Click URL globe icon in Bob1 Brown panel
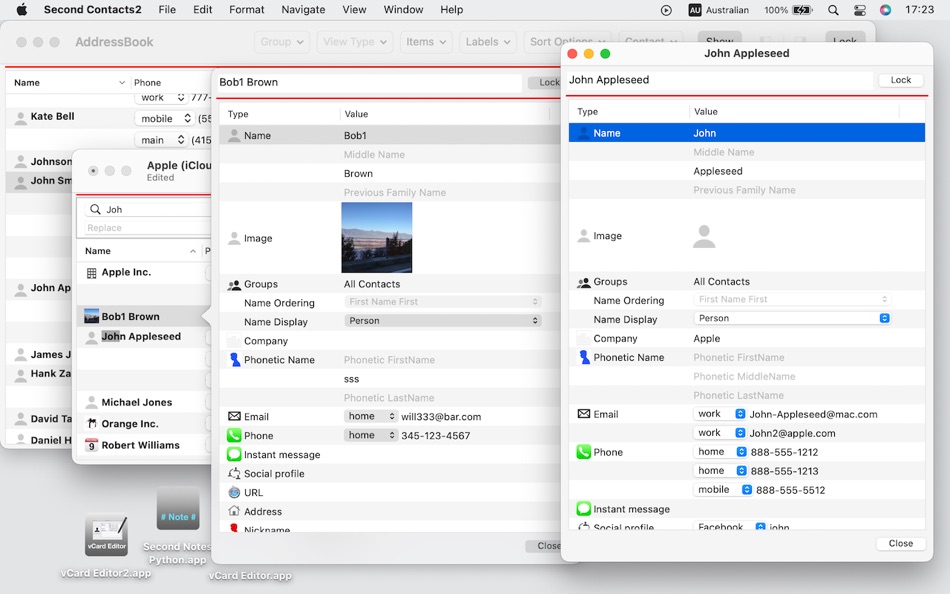The height and width of the screenshot is (594, 950). click(x=234, y=492)
